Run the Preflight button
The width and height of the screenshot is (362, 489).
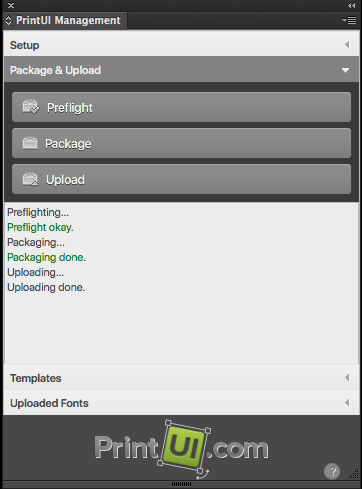click(x=182, y=107)
